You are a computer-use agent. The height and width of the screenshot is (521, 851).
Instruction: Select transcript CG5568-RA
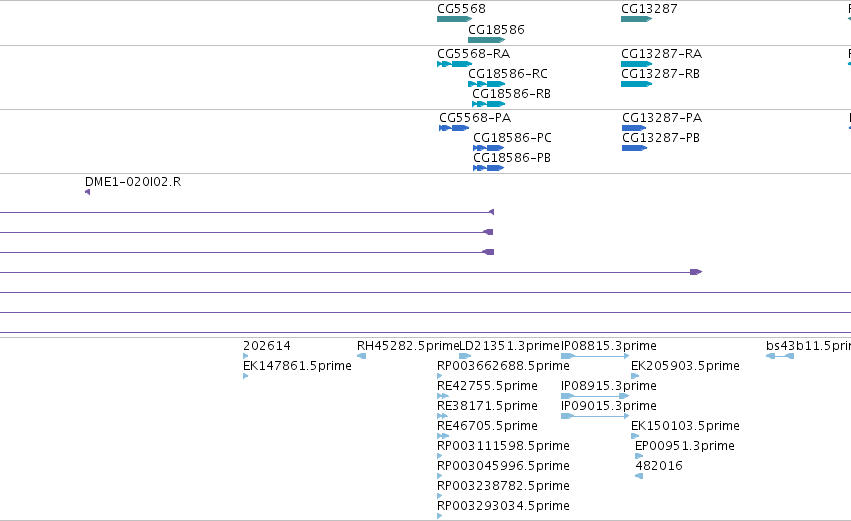tap(473, 54)
